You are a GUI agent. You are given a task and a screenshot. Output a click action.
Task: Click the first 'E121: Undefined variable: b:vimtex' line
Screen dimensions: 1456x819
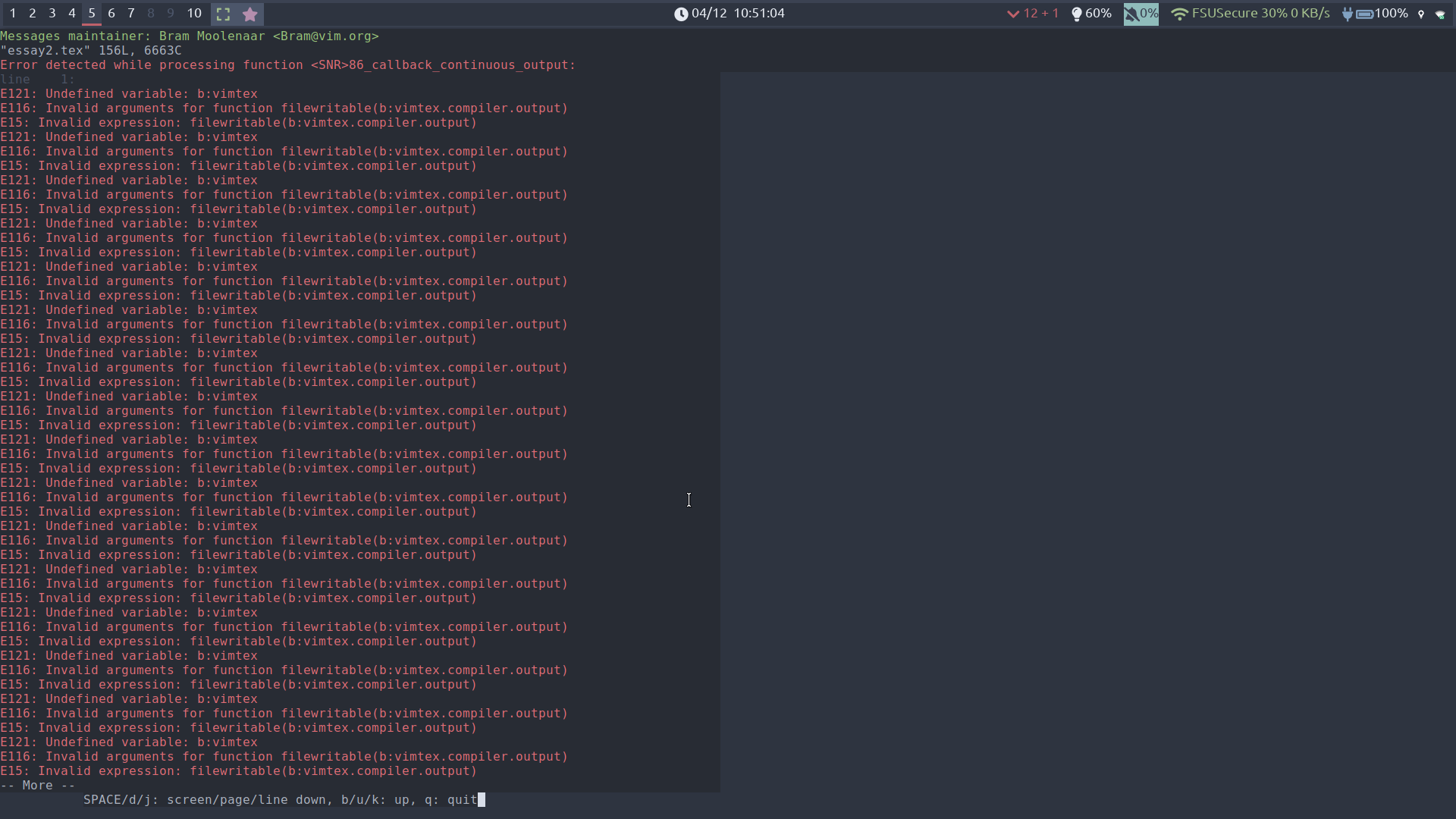[x=129, y=94]
